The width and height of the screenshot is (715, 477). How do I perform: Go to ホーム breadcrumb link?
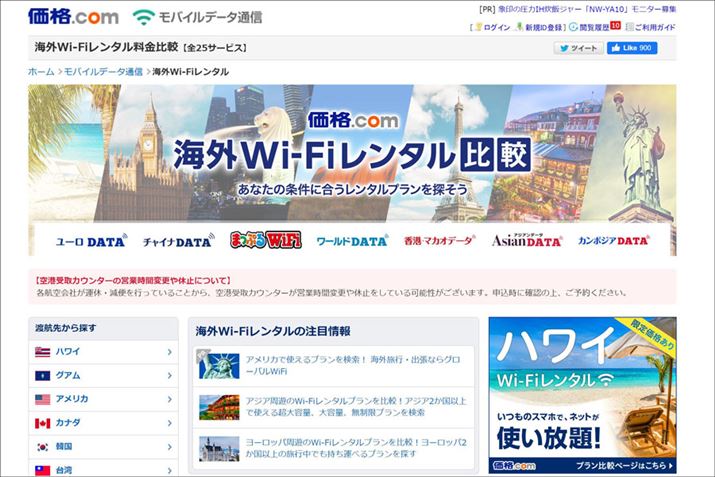(x=41, y=72)
